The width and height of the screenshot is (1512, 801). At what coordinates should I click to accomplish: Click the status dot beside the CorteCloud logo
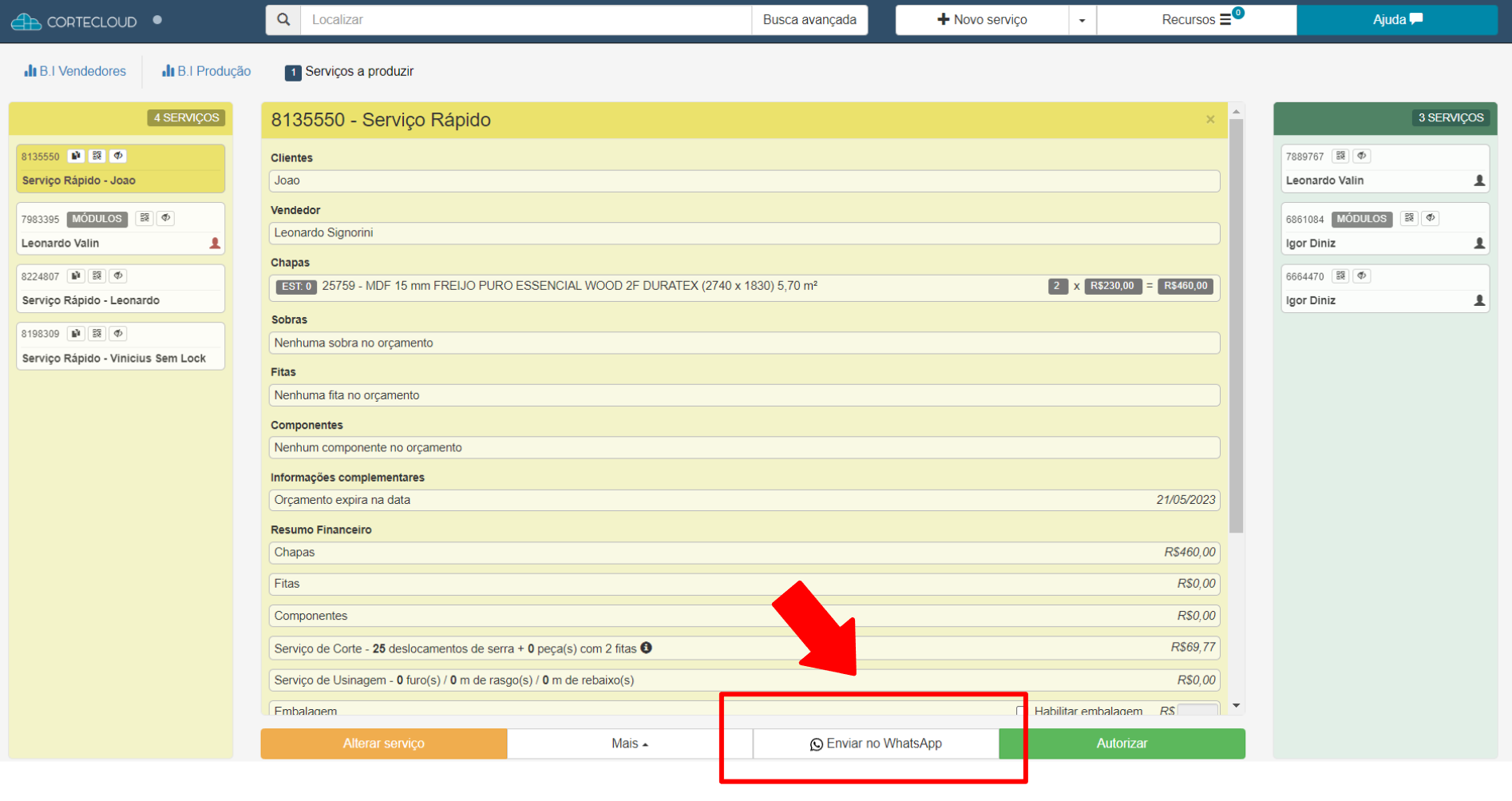tap(157, 20)
